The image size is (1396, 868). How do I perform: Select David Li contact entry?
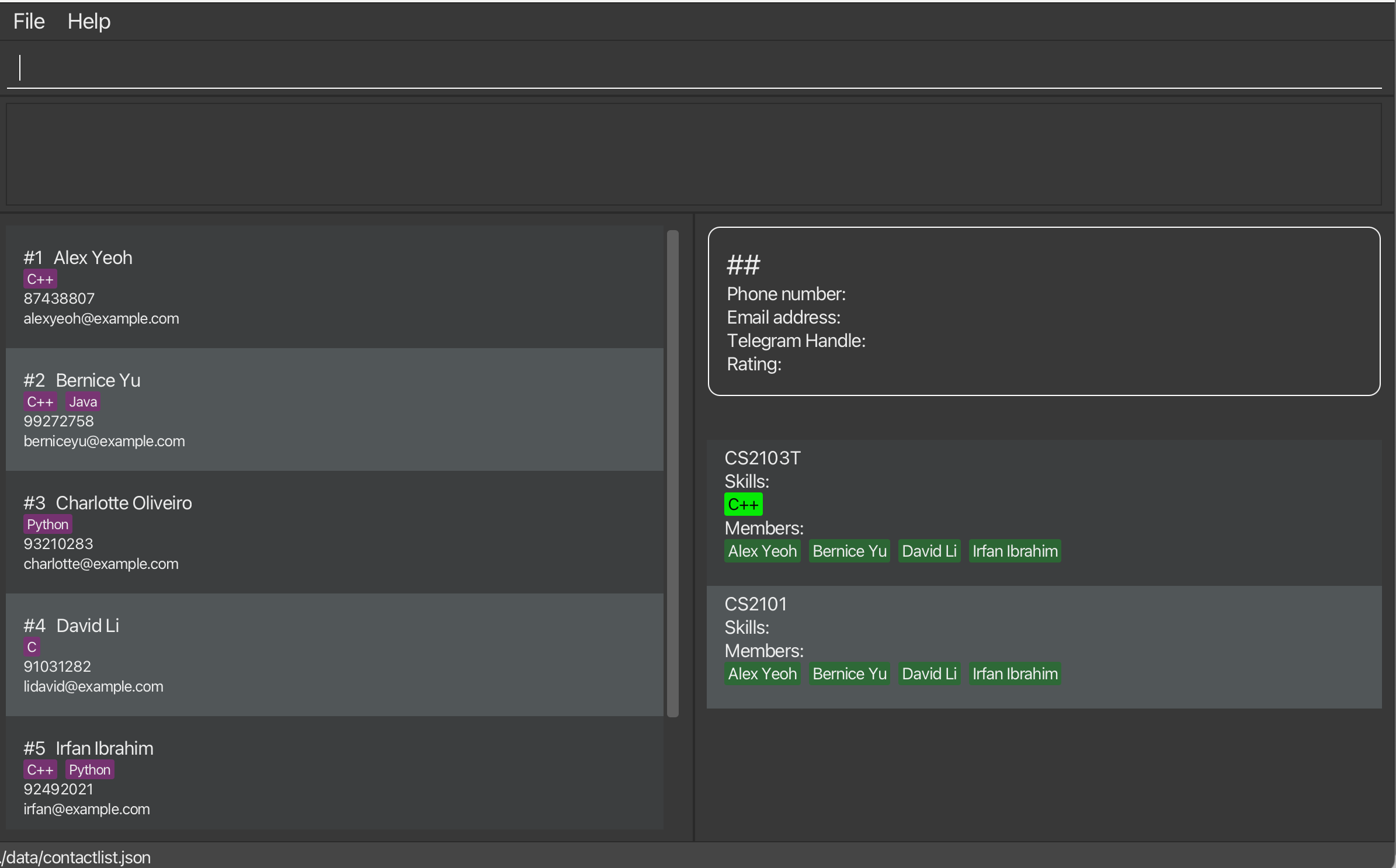tap(334, 655)
